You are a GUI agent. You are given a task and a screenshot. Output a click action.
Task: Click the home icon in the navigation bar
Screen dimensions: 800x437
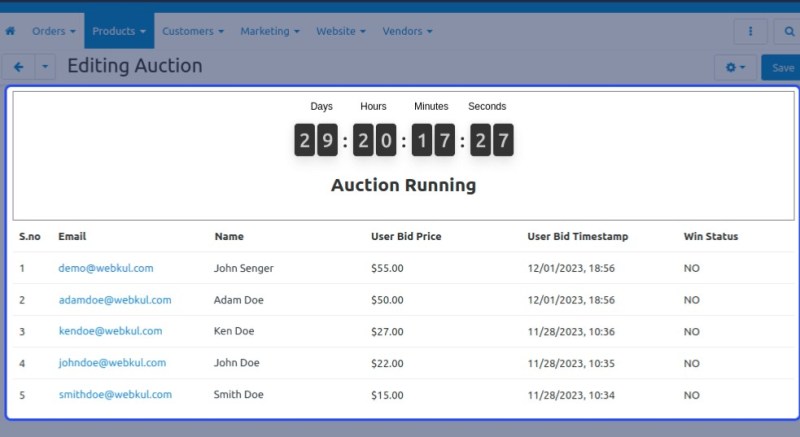(x=10, y=31)
